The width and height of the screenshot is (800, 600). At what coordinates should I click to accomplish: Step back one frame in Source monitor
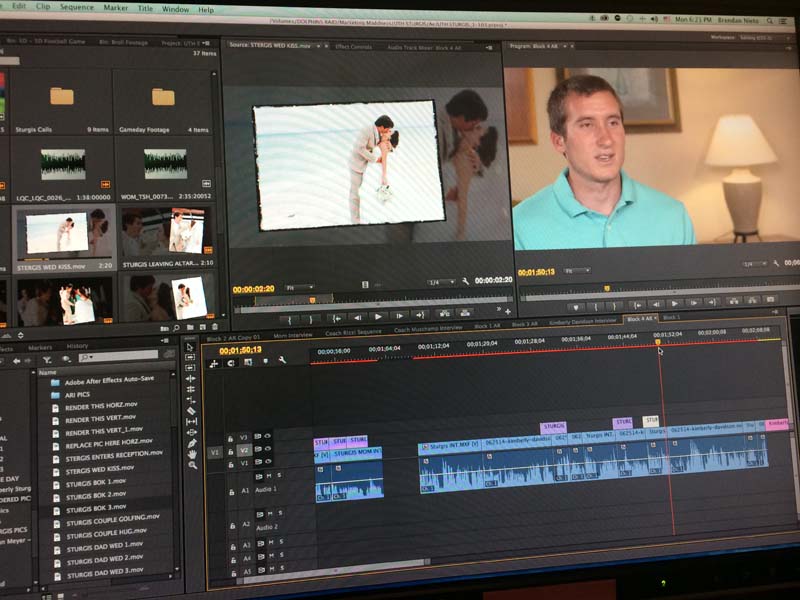coord(358,317)
